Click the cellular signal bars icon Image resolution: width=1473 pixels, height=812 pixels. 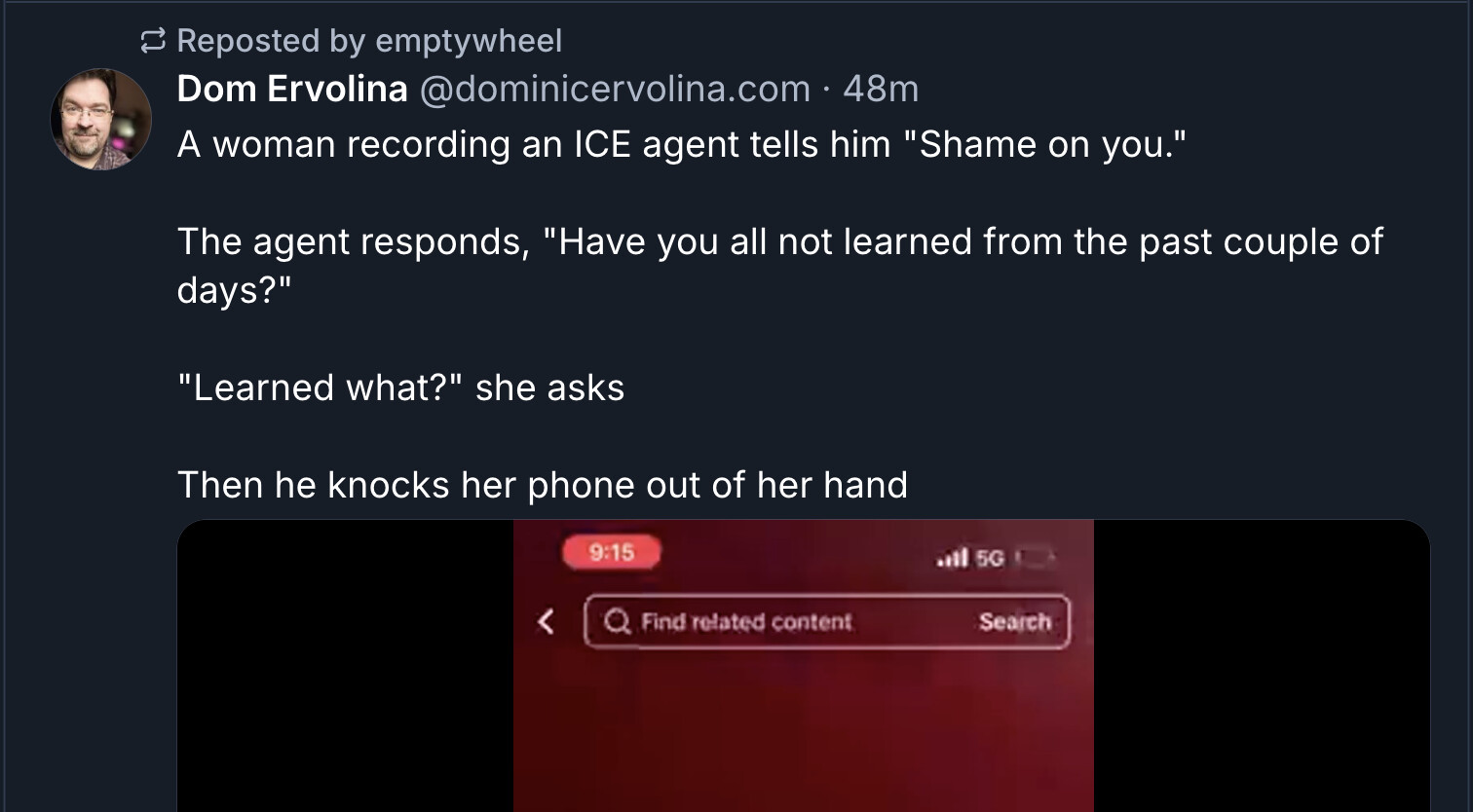[952, 557]
